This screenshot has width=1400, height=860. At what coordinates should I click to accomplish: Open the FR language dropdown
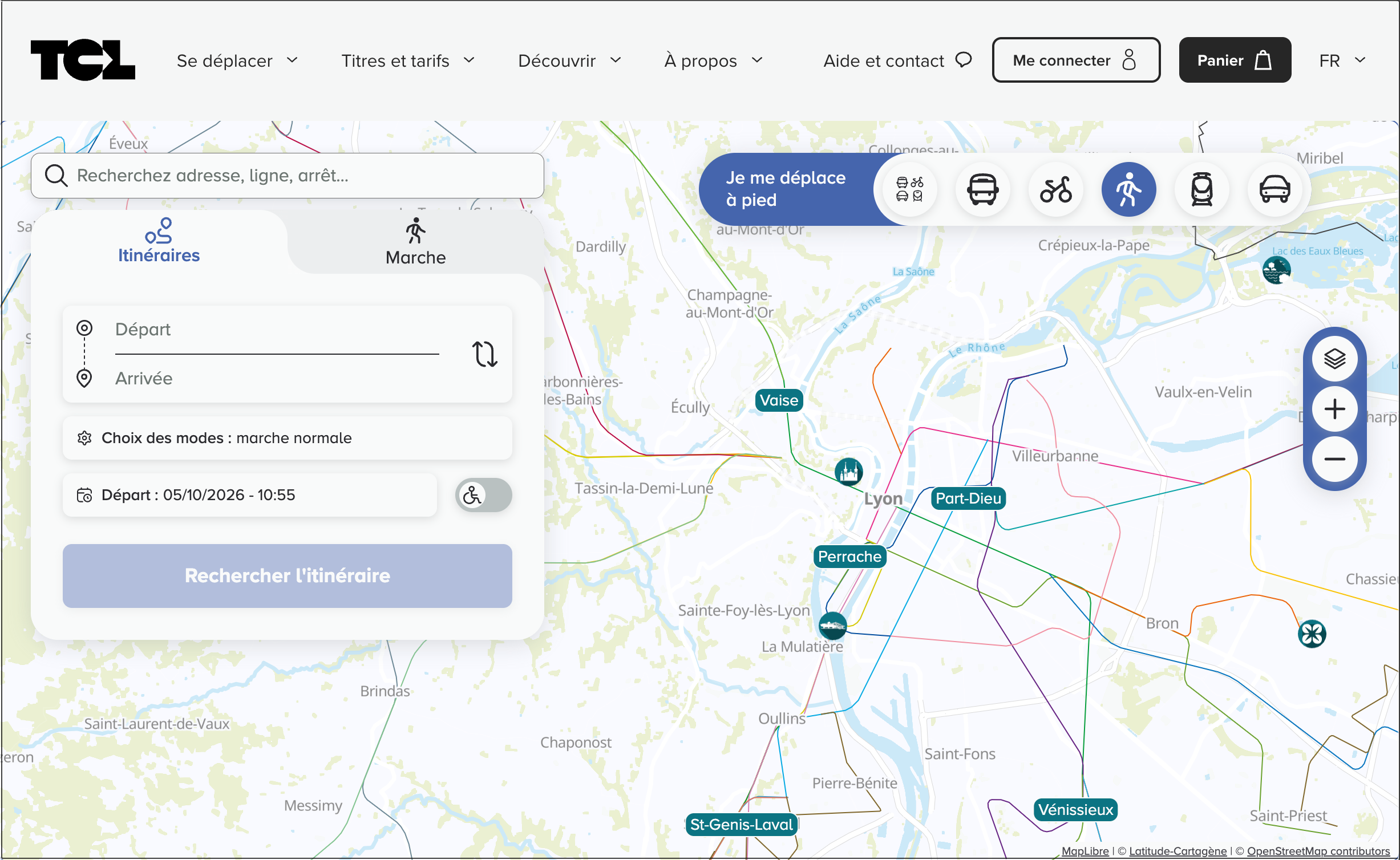(1342, 60)
